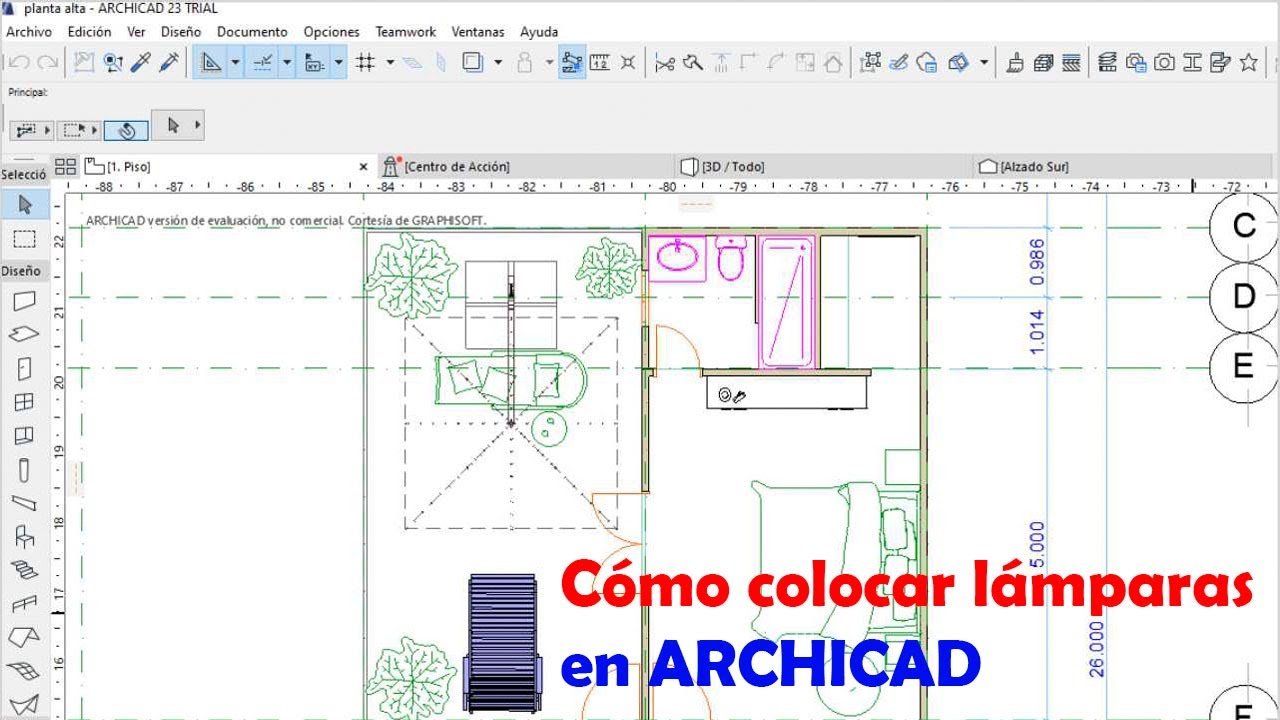Close the 1. Piso tab
Image resolution: width=1280 pixels, height=720 pixels.
364,167
